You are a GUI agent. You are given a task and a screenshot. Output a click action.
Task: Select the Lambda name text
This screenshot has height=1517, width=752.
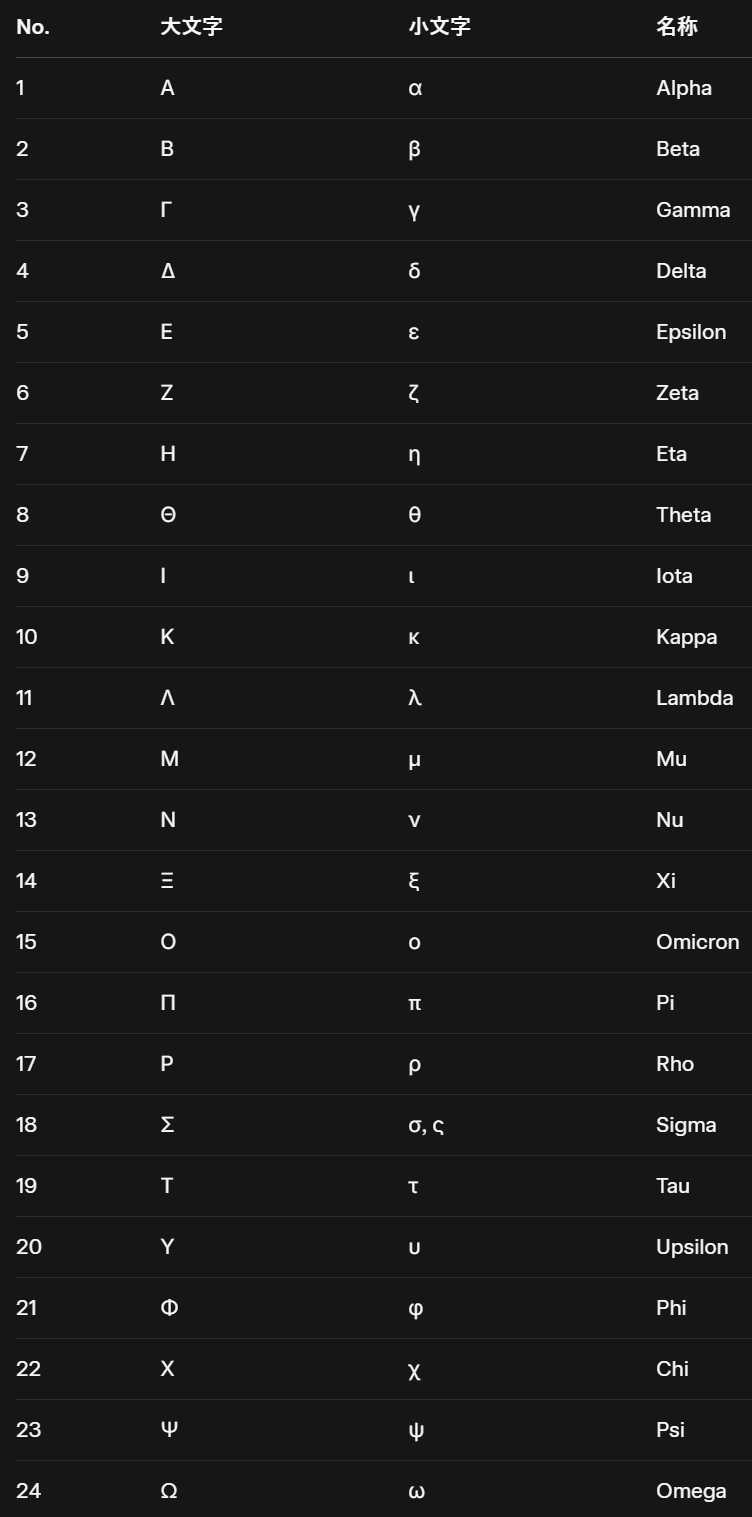[x=694, y=698]
